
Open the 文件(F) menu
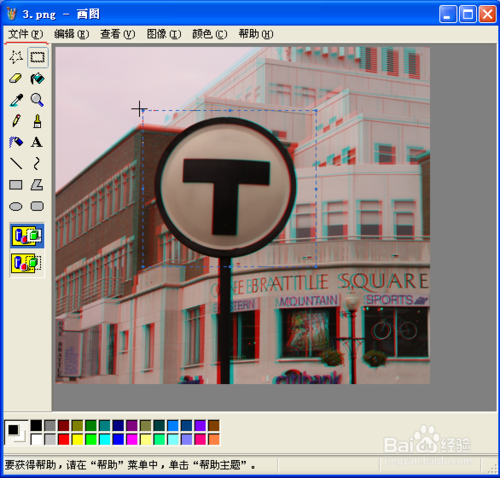(26, 34)
